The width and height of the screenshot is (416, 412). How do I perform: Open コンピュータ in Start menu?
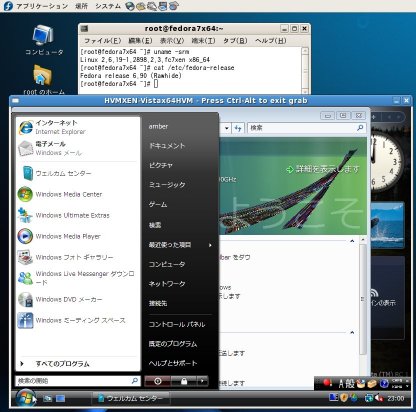[167, 264]
